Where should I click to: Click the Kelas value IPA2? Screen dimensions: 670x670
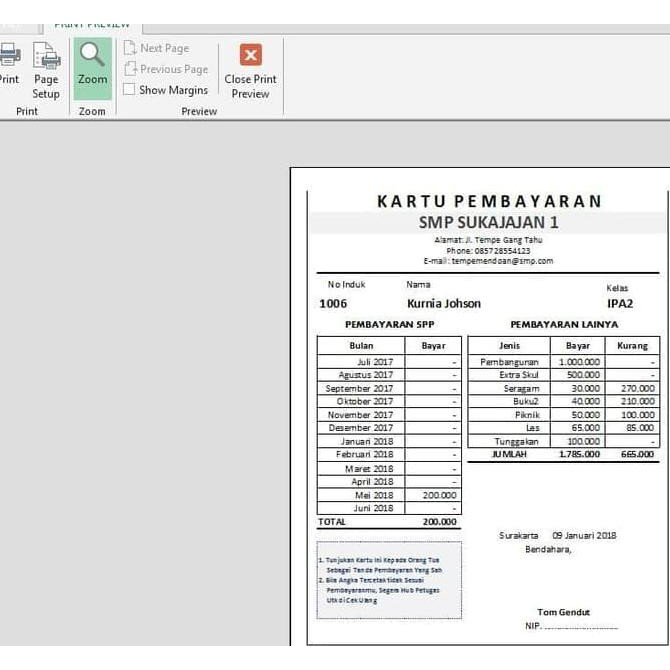[620, 303]
